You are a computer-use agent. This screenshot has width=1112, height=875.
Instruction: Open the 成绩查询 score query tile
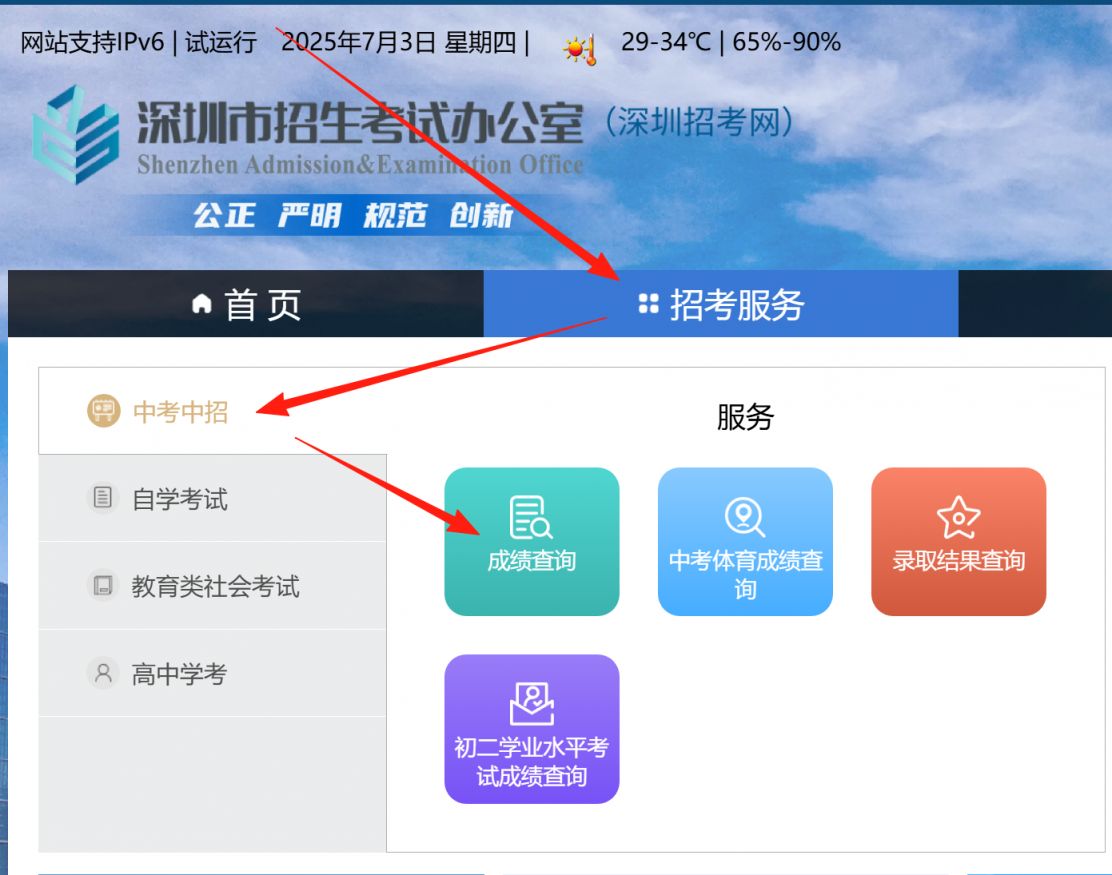click(x=531, y=542)
